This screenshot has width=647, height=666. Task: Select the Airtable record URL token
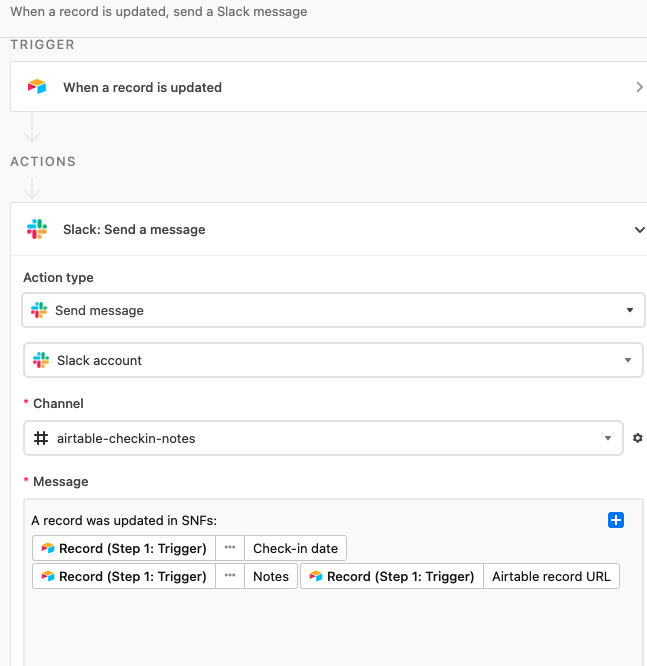551,576
